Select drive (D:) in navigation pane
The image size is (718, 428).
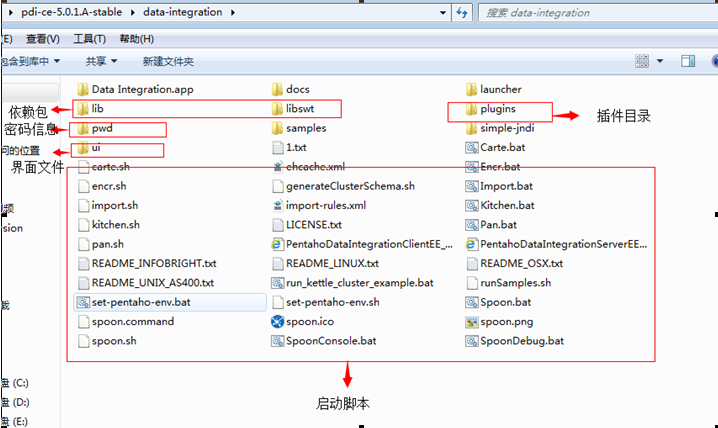pyautogui.click(x=15, y=402)
